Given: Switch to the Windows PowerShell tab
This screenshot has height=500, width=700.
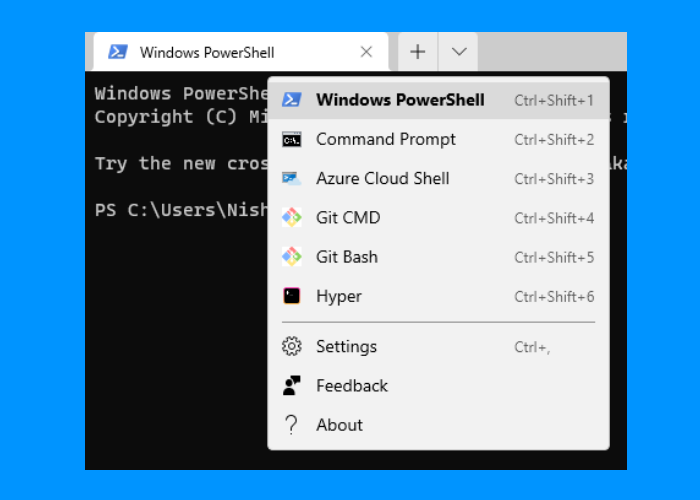Looking at the screenshot, I should [241, 52].
